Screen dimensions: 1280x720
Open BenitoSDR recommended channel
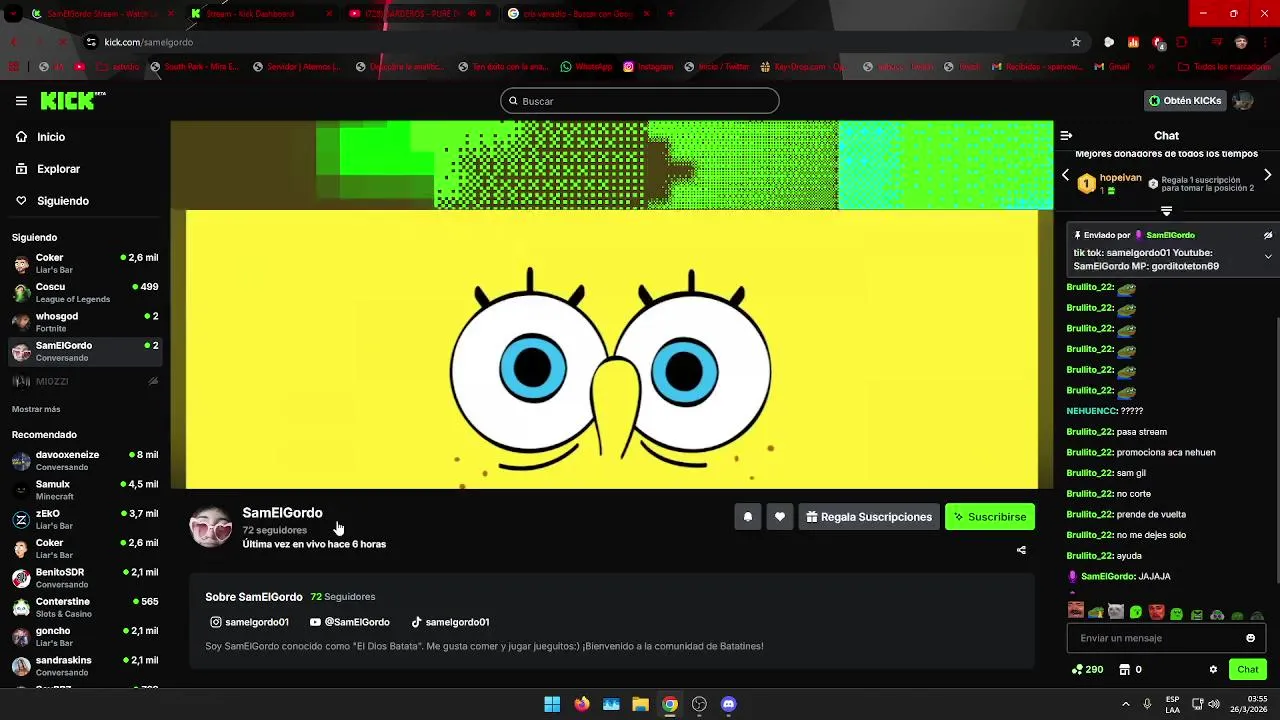coord(85,578)
